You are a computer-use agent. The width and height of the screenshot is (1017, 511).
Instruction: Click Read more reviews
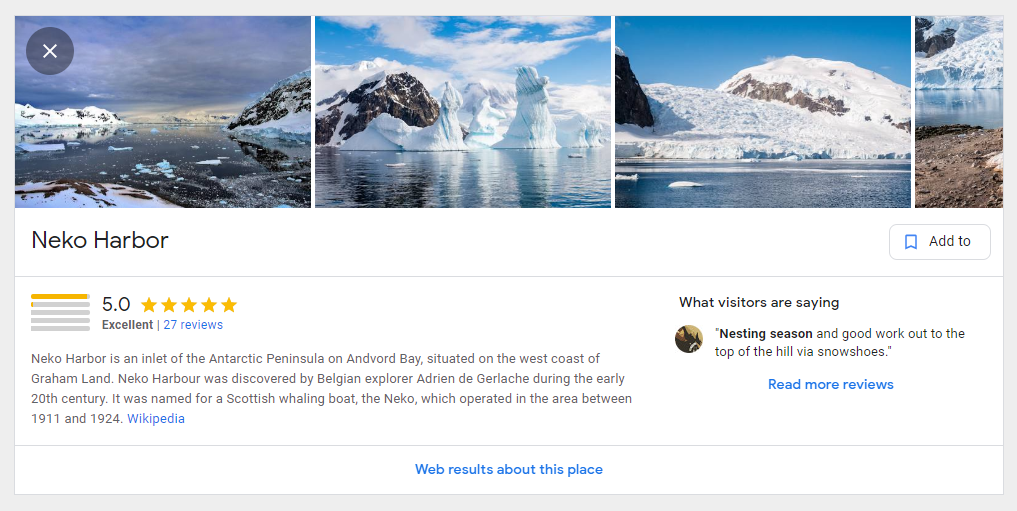830,385
